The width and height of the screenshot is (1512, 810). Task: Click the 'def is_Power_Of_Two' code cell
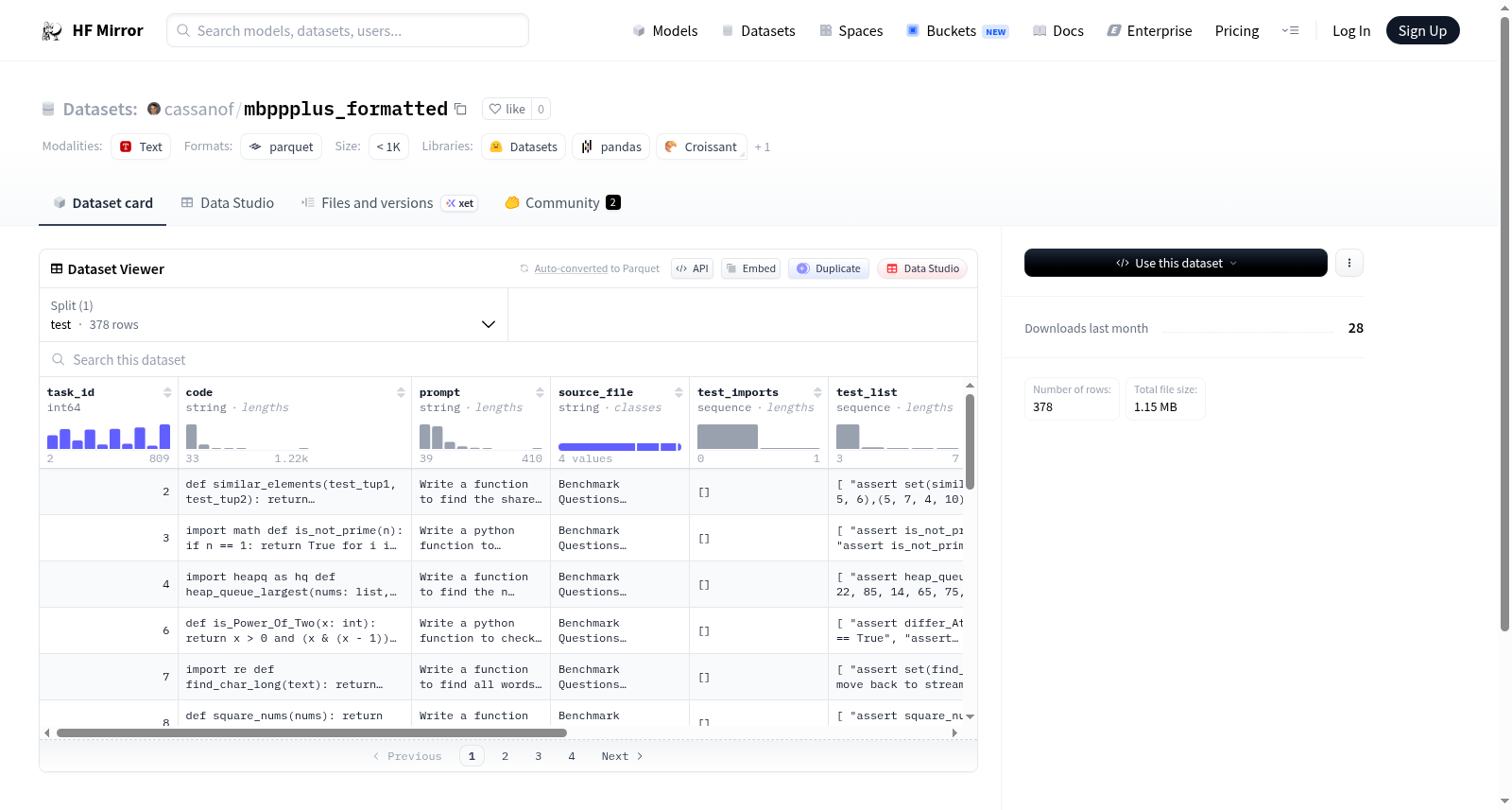(x=295, y=630)
